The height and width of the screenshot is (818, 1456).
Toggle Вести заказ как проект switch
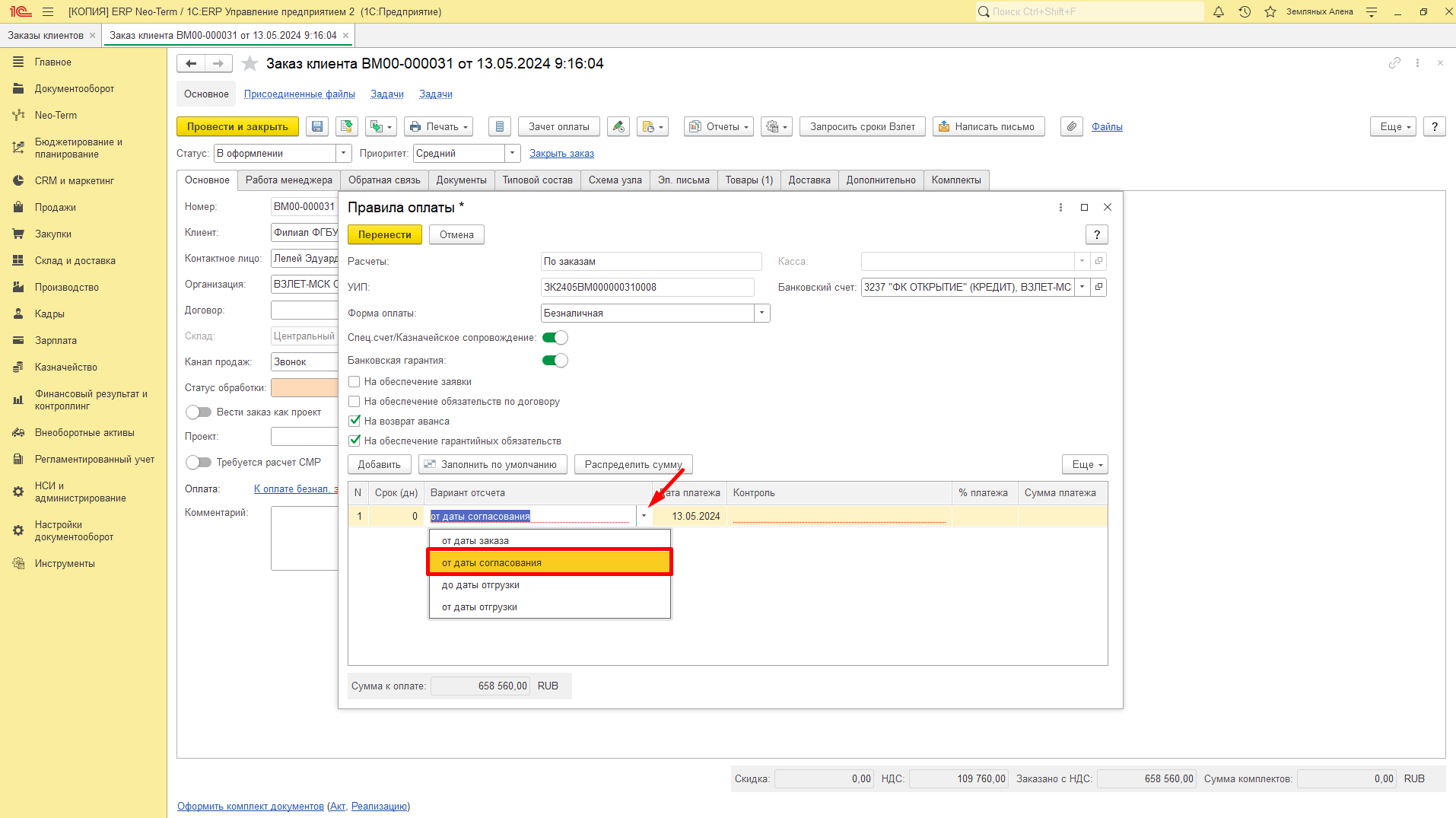coord(199,412)
